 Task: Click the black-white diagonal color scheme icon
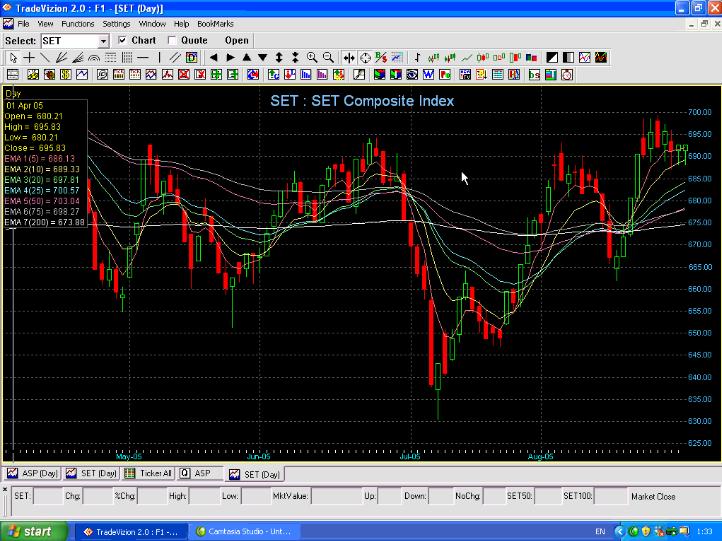(552, 58)
